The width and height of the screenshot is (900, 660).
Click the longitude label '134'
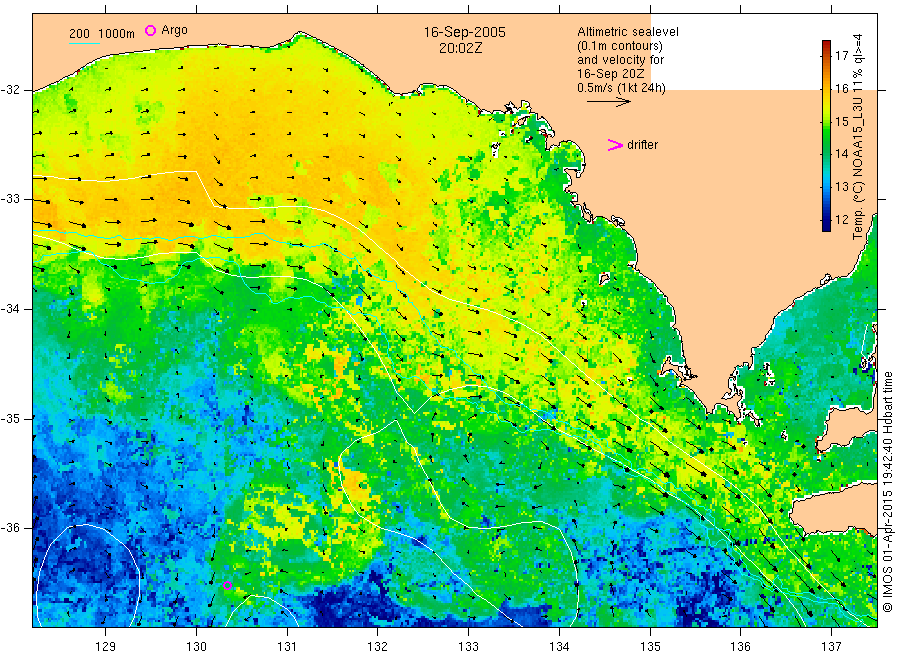click(559, 647)
